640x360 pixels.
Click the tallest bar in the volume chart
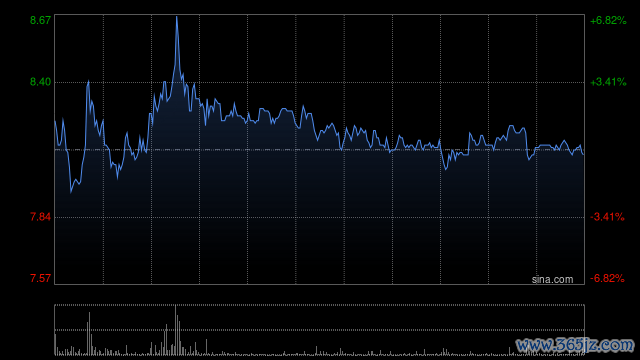pyautogui.click(x=176, y=330)
